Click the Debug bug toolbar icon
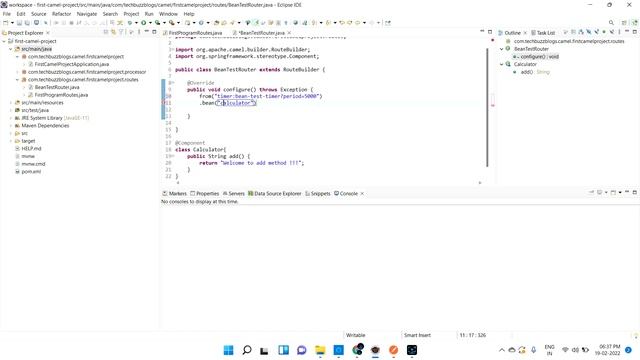This screenshot has height=360, width=640. coord(130,23)
